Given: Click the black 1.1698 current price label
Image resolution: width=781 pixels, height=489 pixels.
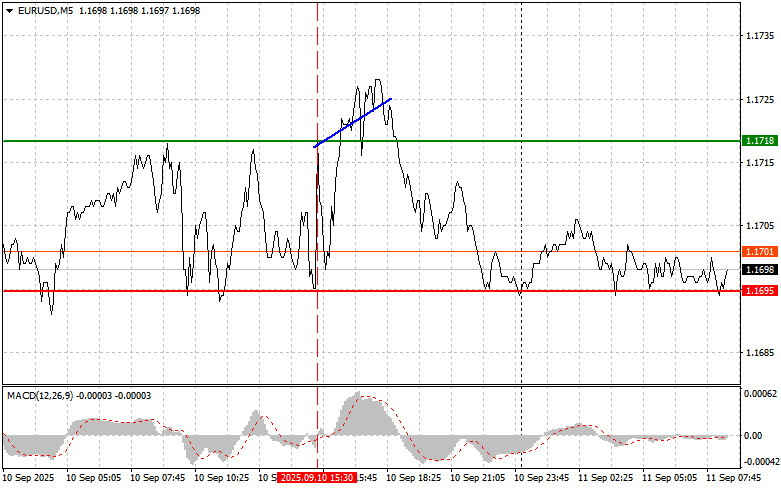Looking at the screenshot, I should click(x=759, y=271).
